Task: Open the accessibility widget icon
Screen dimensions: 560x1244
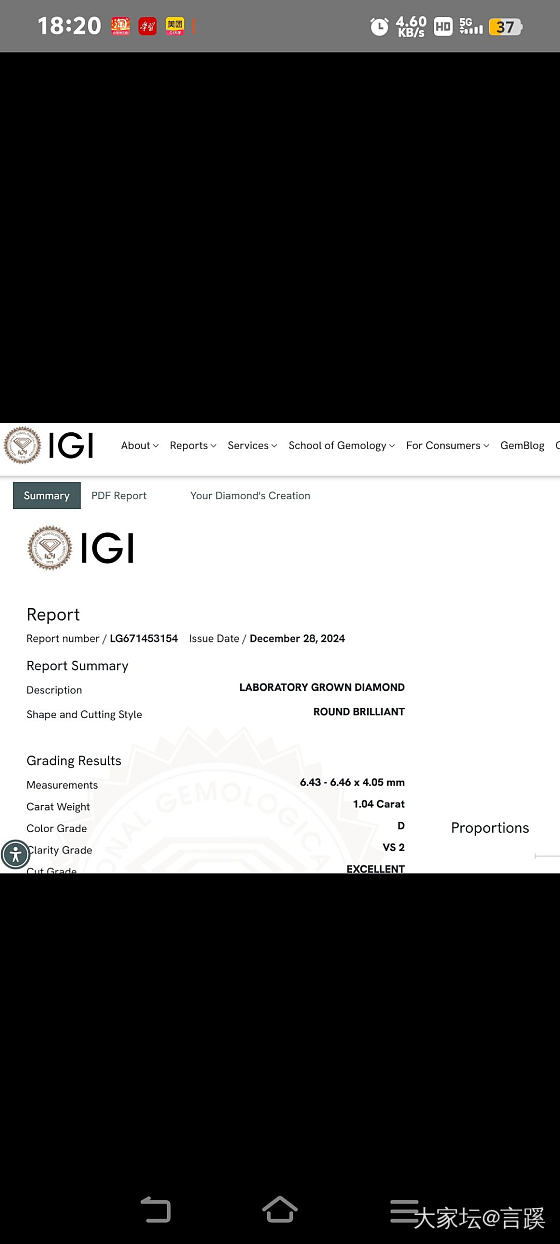Action: tap(15, 854)
